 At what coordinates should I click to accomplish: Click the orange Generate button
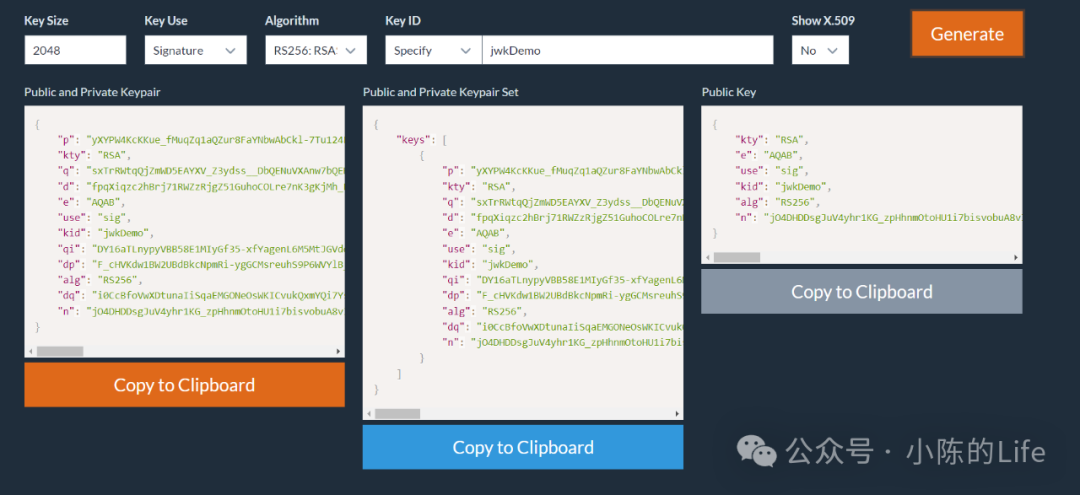click(967, 34)
